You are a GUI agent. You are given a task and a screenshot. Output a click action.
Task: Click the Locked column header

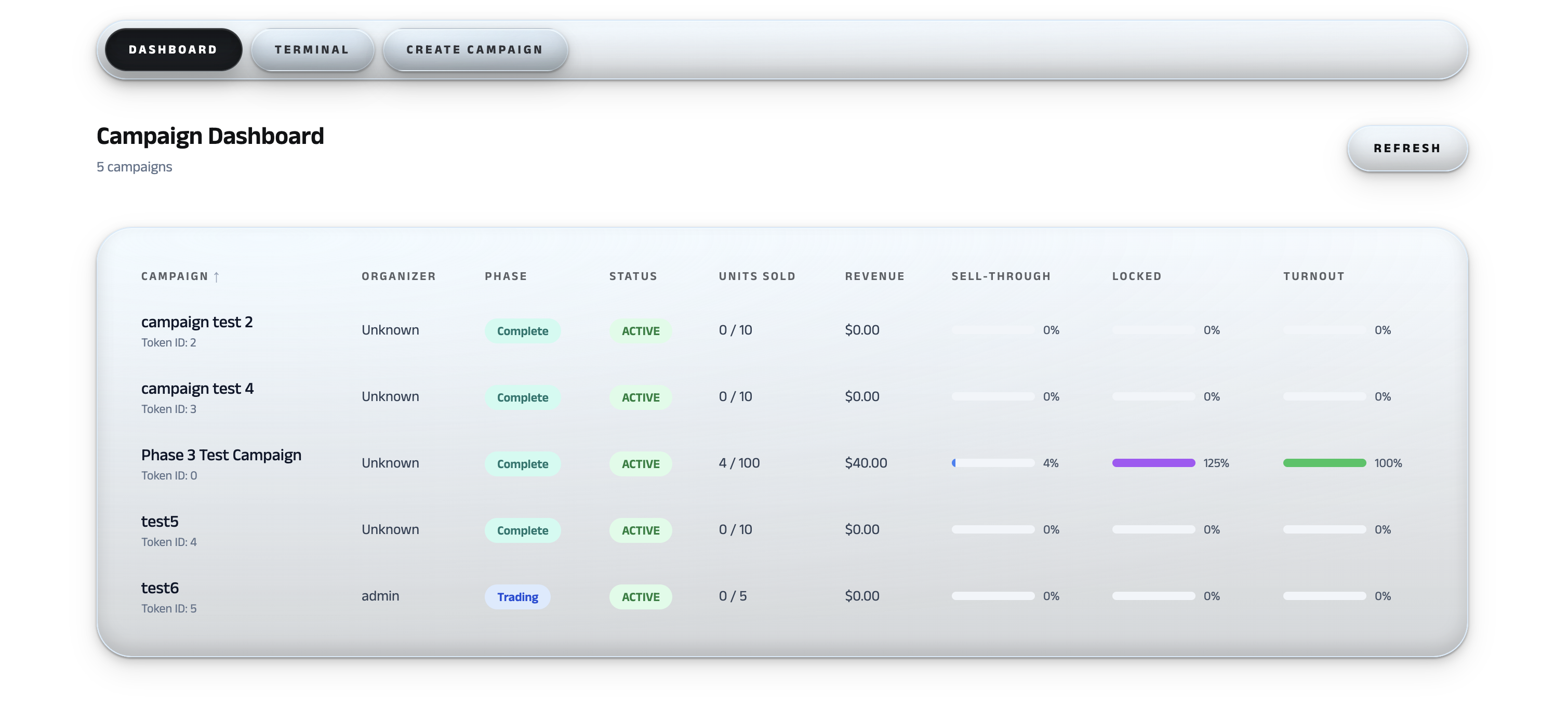pyautogui.click(x=1136, y=276)
